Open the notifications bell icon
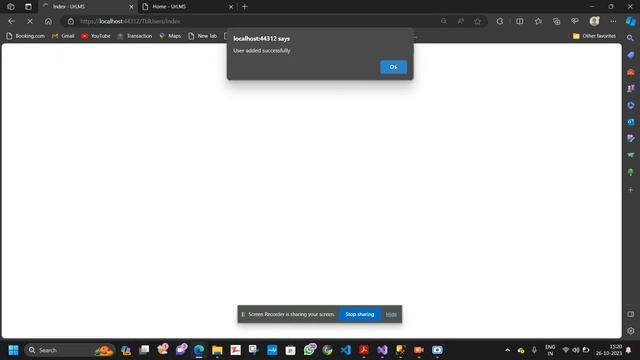Viewport: 640px width, 360px height. pyautogui.click(x=629, y=350)
